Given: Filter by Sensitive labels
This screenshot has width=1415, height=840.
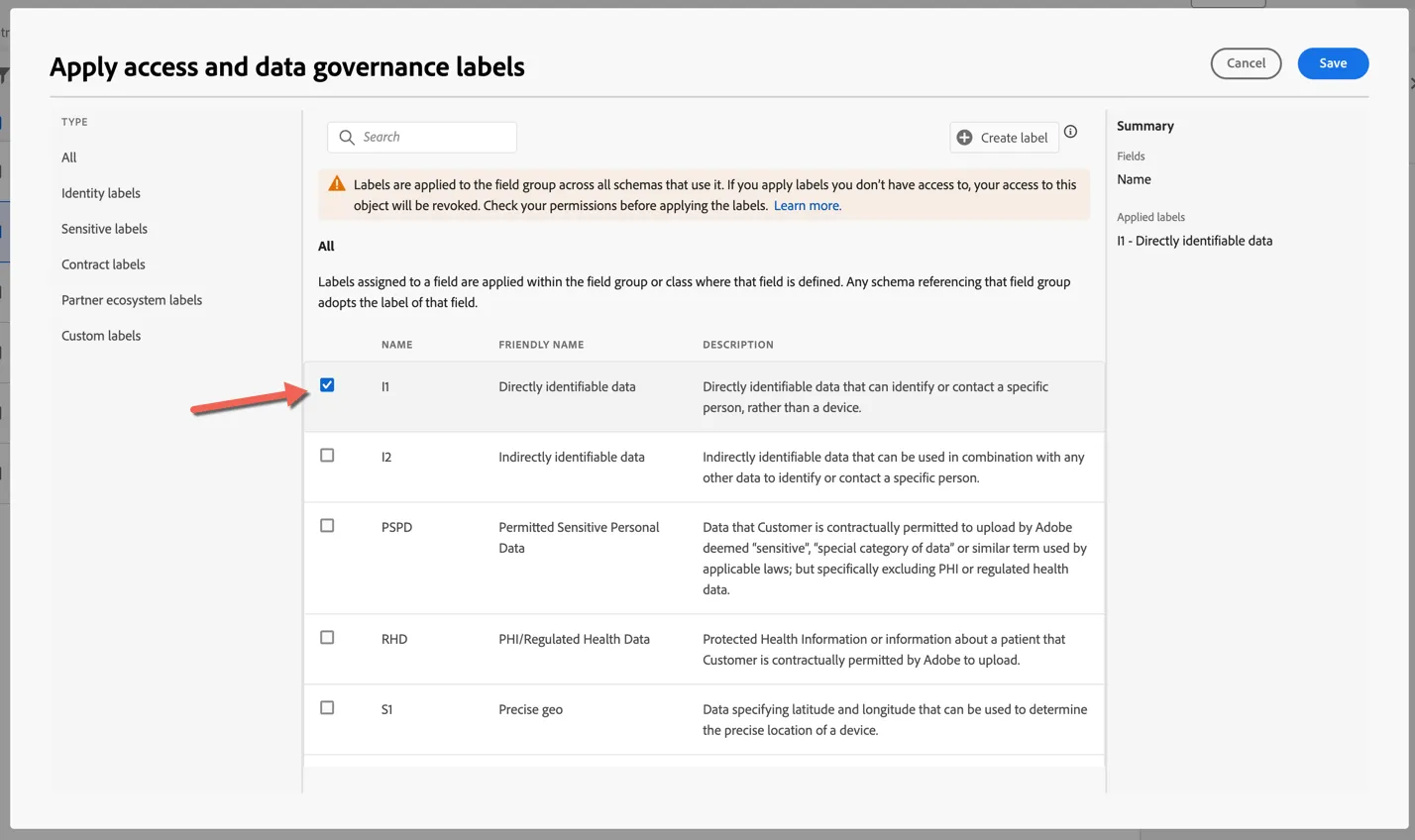Looking at the screenshot, I should coord(104,229).
